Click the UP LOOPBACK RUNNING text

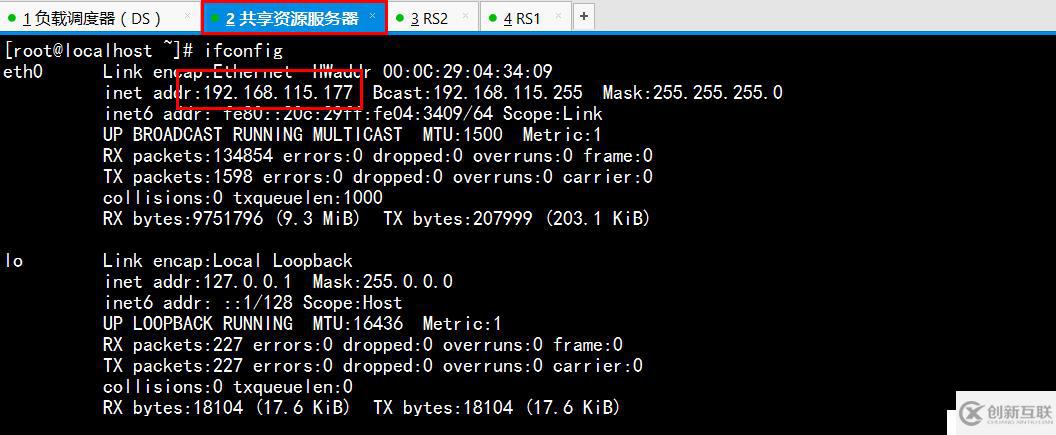(198, 324)
